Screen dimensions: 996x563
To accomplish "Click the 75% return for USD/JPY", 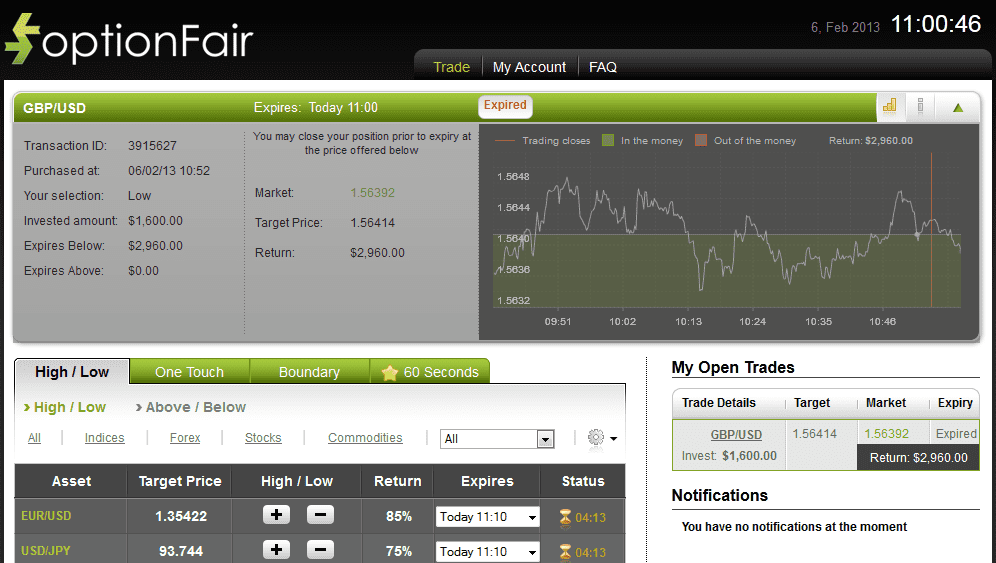I will (x=399, y=552).
